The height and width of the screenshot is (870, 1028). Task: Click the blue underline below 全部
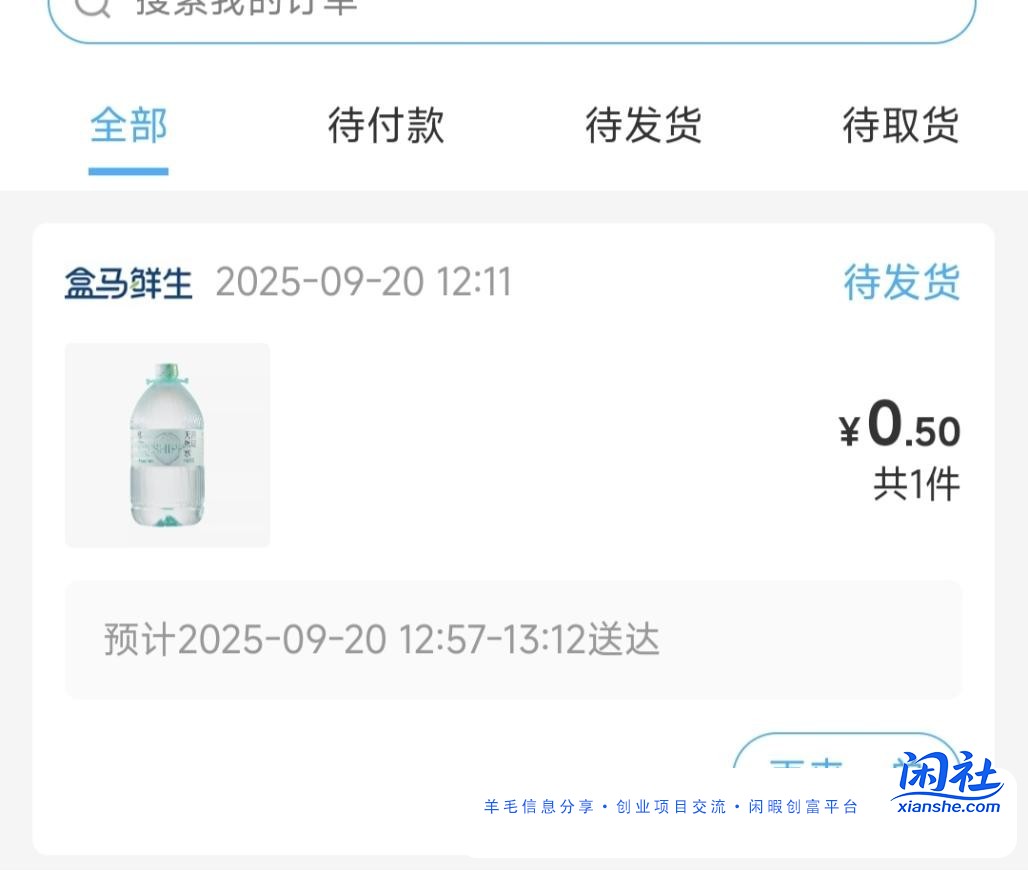tap(128, 170)
